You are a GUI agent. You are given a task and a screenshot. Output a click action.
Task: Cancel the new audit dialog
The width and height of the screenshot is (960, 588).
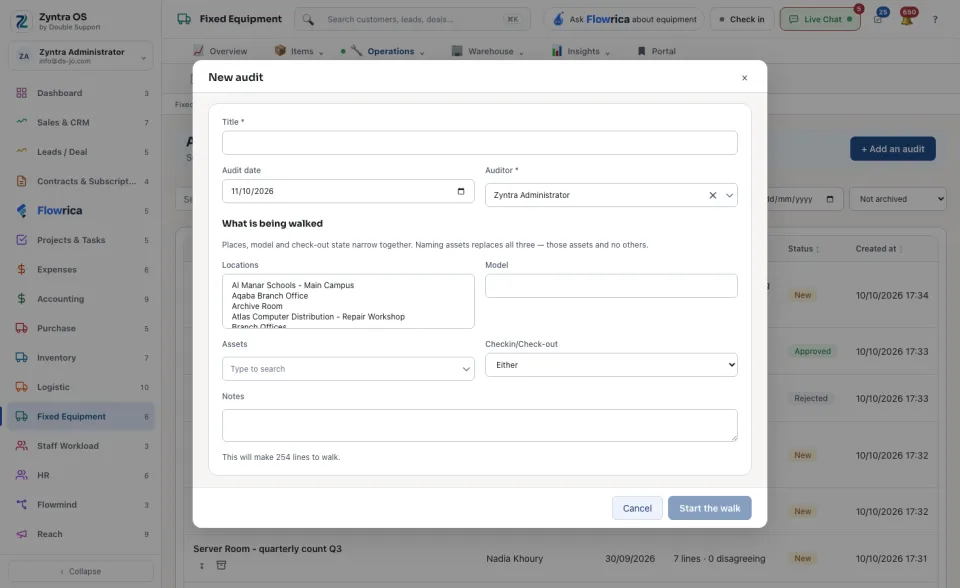pyautogui.click(x=637, y=508)
